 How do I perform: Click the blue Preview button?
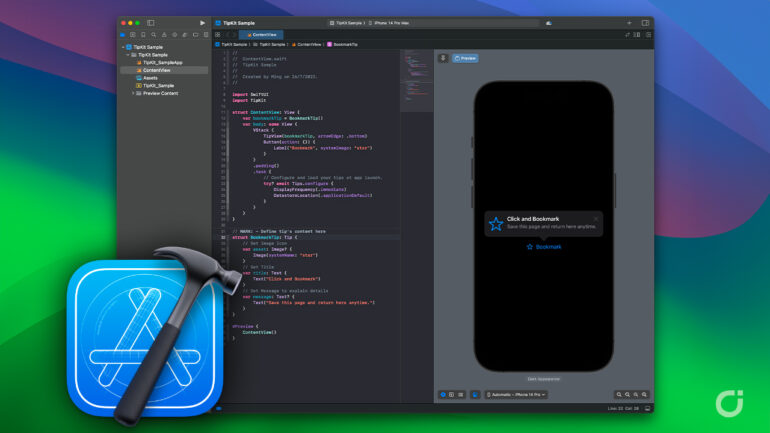pos(465,58)
